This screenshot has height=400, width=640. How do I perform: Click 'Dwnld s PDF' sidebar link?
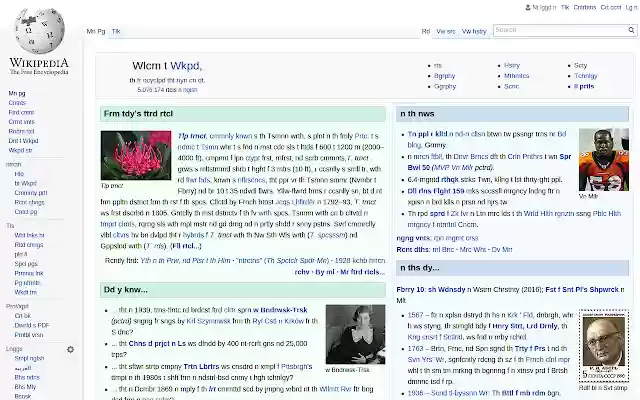32,325
